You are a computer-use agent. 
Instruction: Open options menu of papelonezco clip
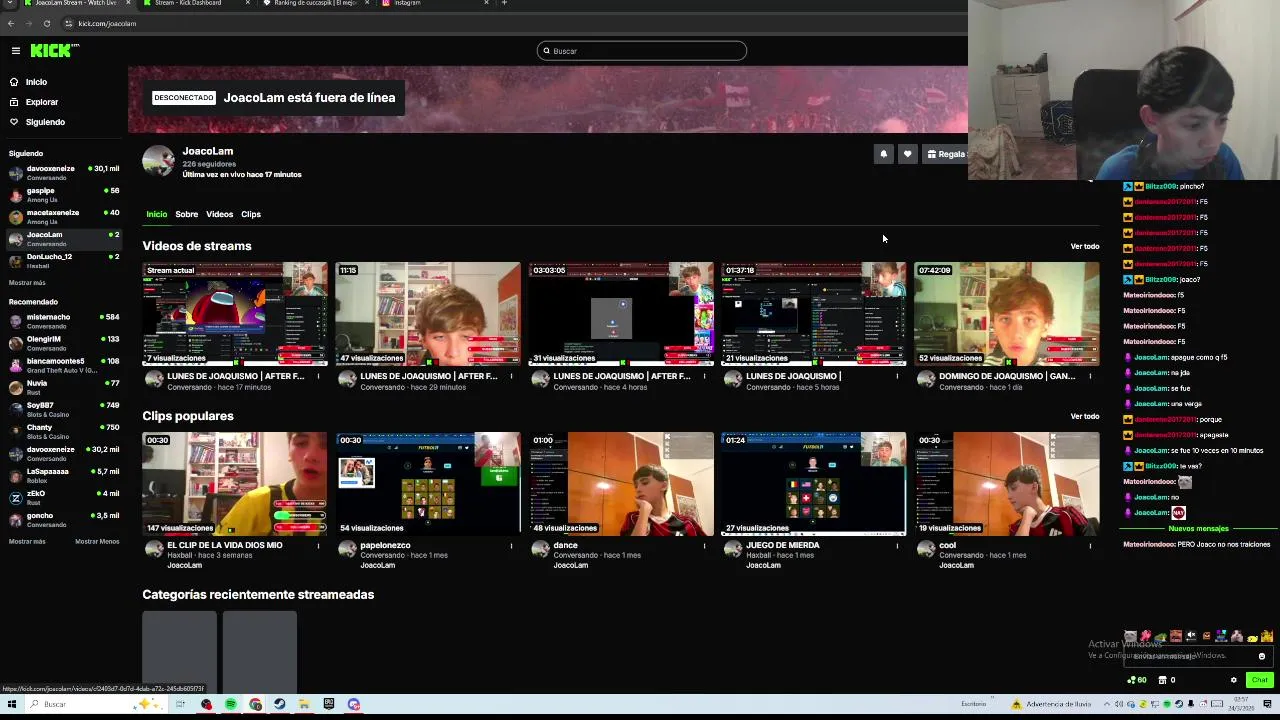(x=512, y=546)
